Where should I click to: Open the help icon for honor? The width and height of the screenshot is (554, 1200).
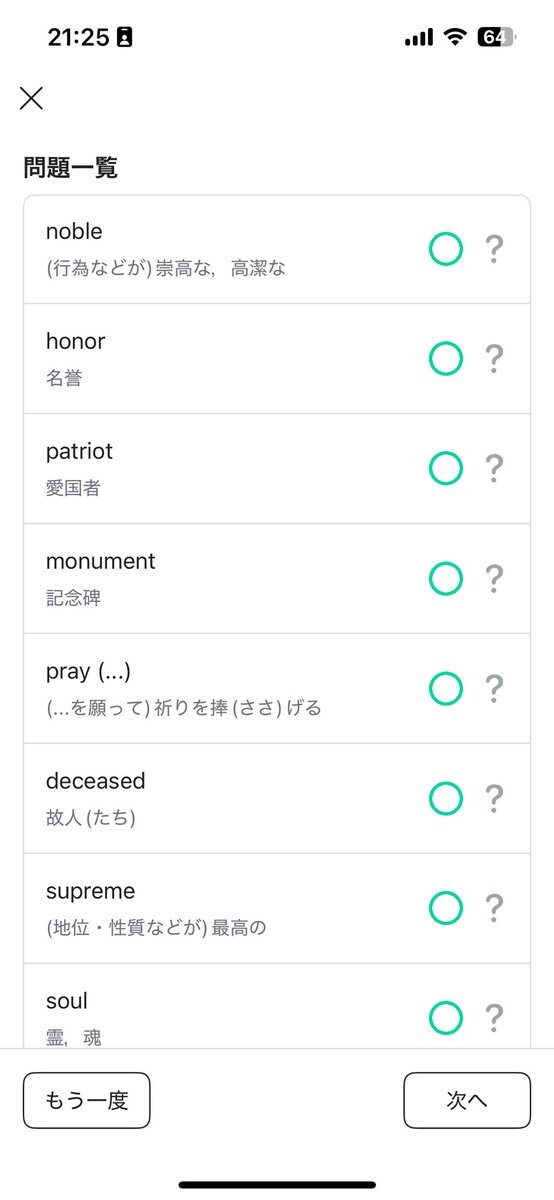point(493,358)
